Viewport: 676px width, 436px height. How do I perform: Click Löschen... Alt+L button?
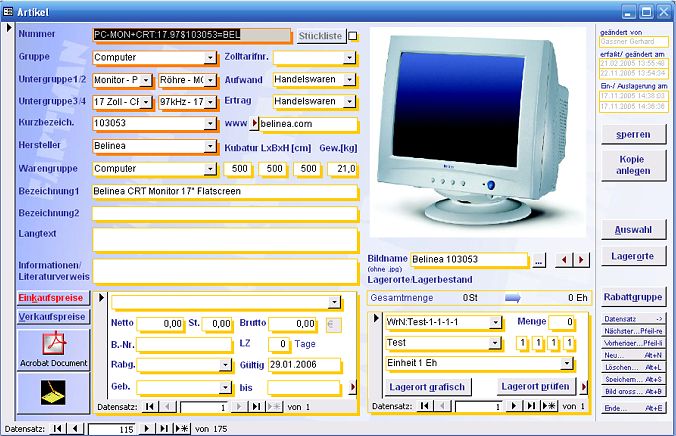(x=633, y=367)
